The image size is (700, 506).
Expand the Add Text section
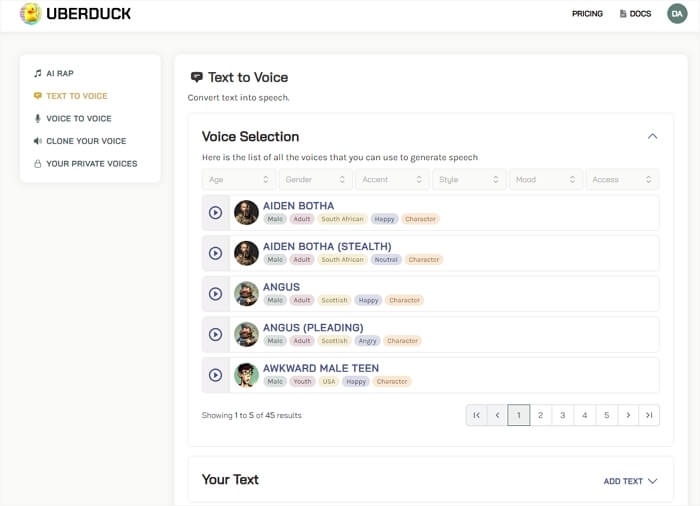pos(630,481)
